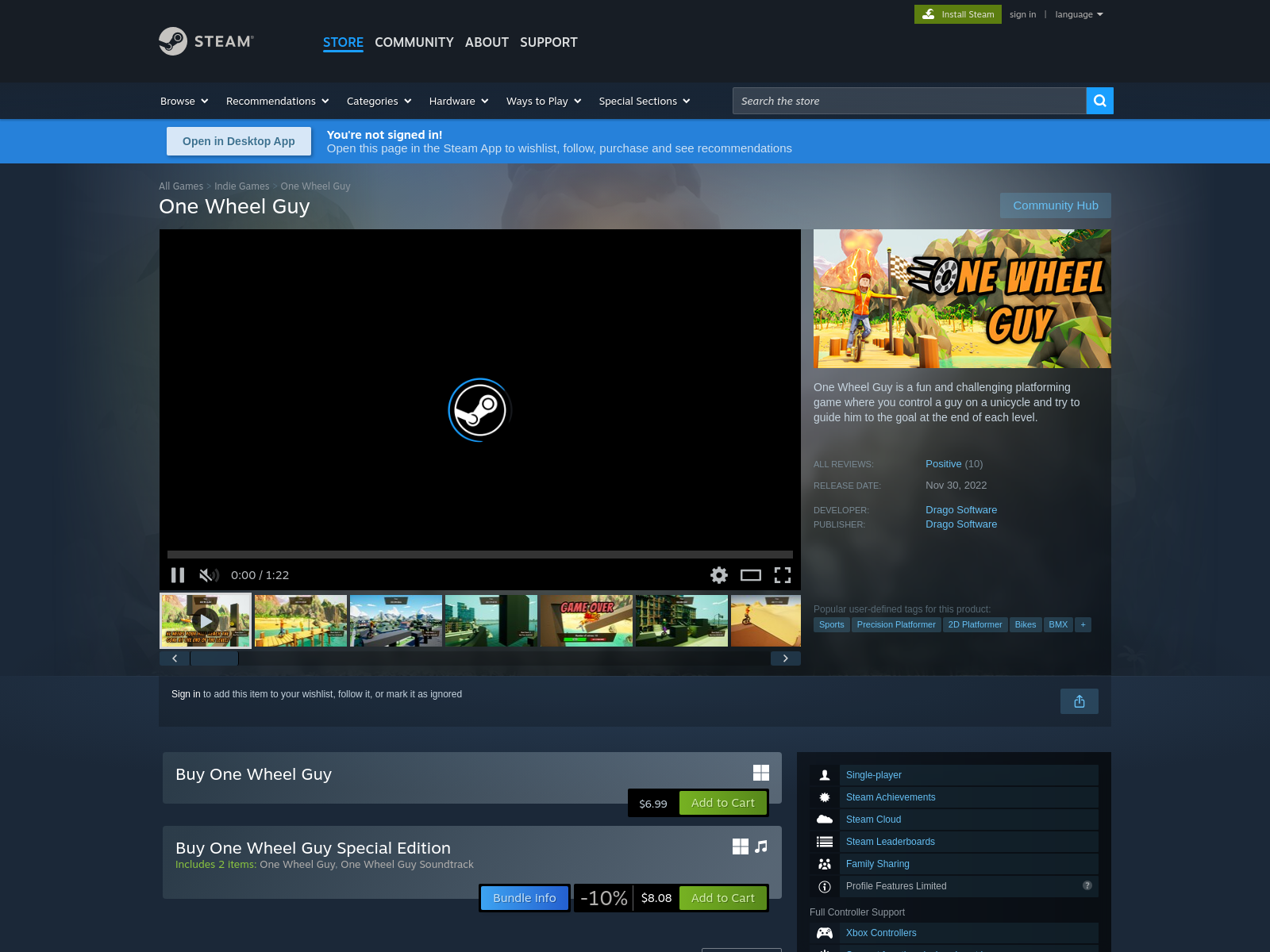Image resolution: width=1270 pixels, height=952 pixels.
Task: Open developer Drago Software link
Action: (961, 510)
